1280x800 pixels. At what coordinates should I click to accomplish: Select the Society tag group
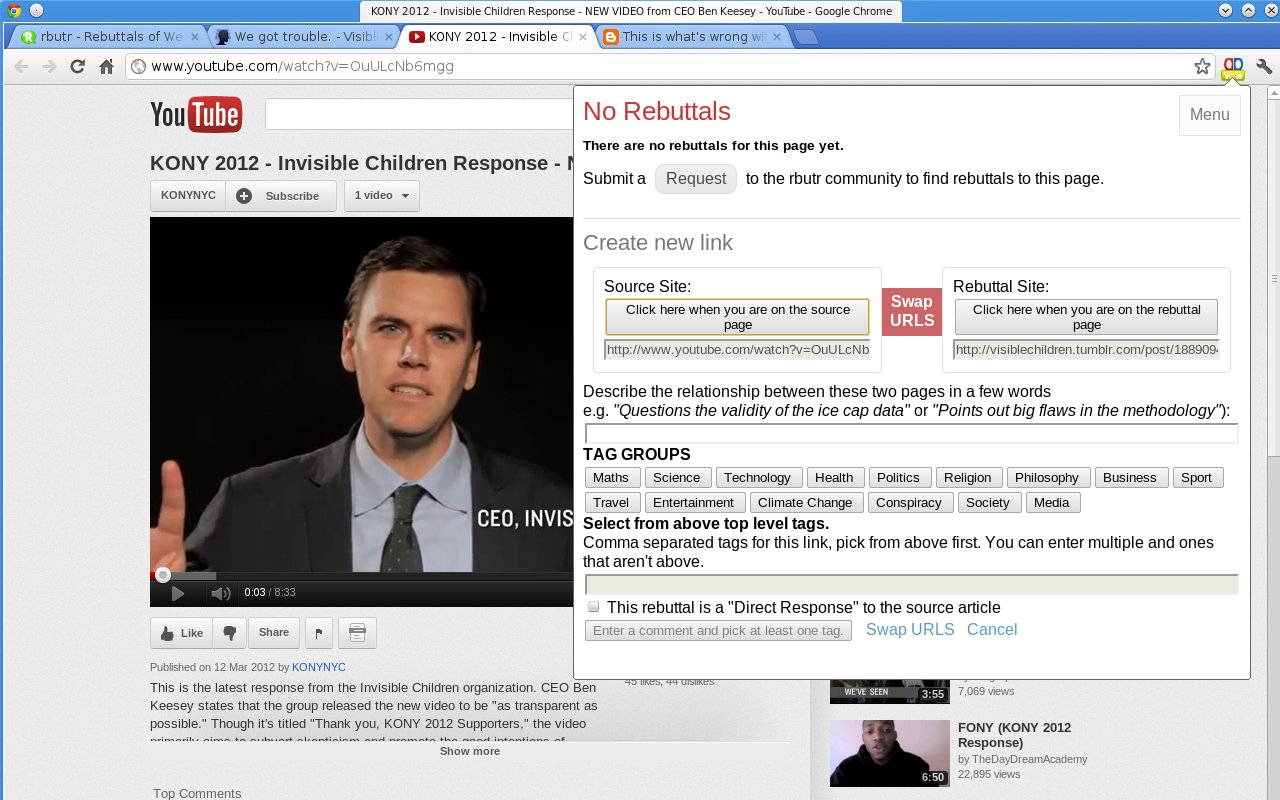pyautogui.click(x=988, y=503)
